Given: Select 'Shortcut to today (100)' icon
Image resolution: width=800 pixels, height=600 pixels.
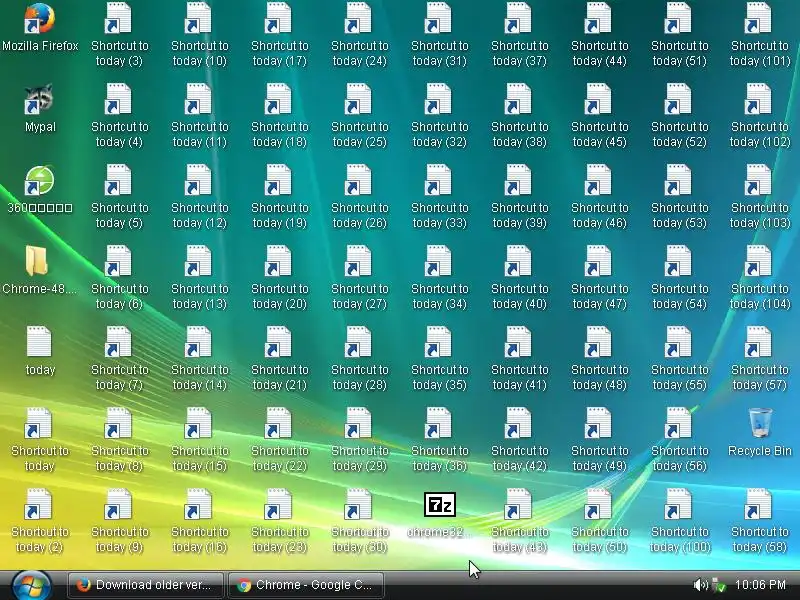Looking at the screenshot, I should click(x=680, y=521).
